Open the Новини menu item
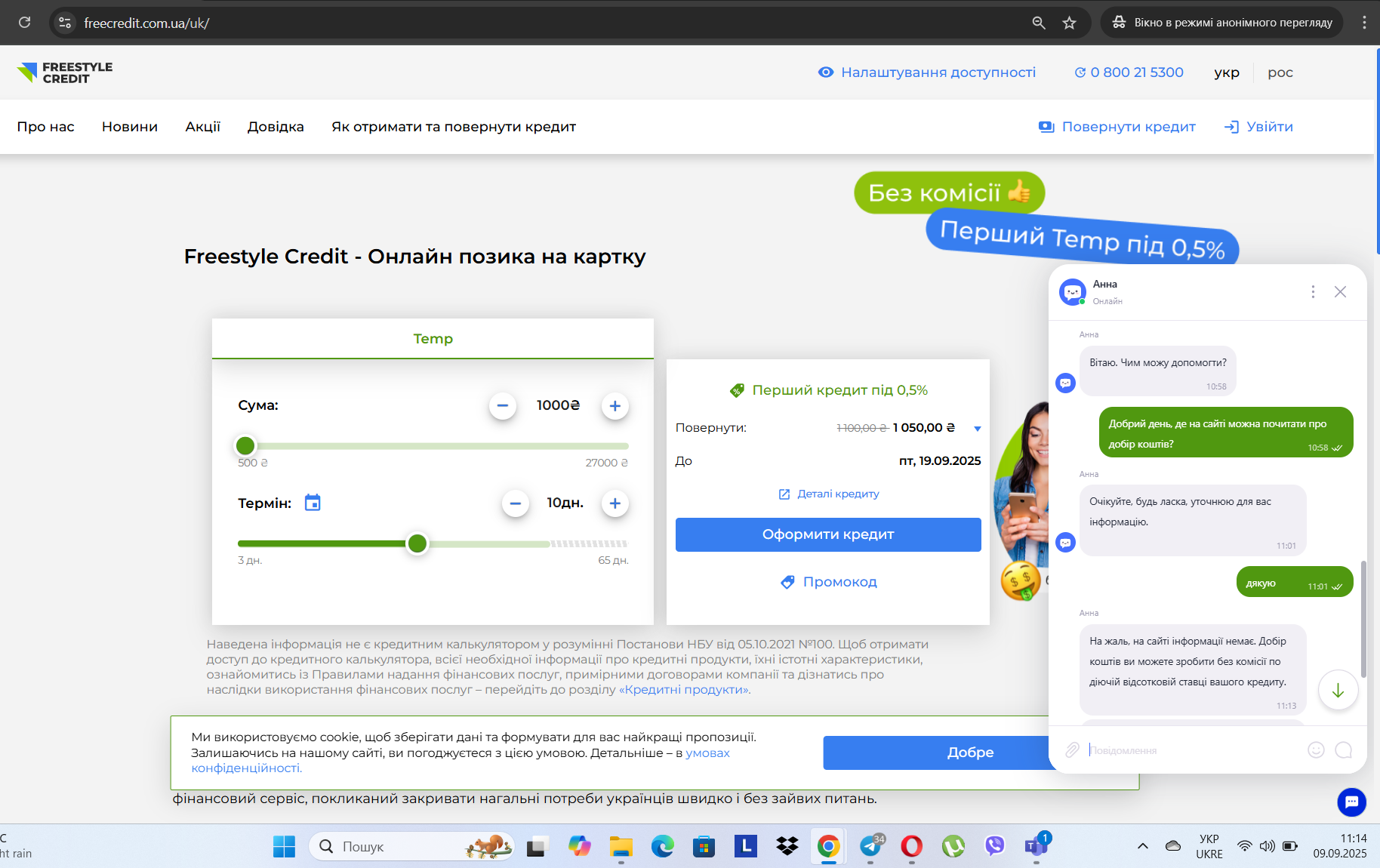Screen dimensions: 1380x868 coord(130,127)
